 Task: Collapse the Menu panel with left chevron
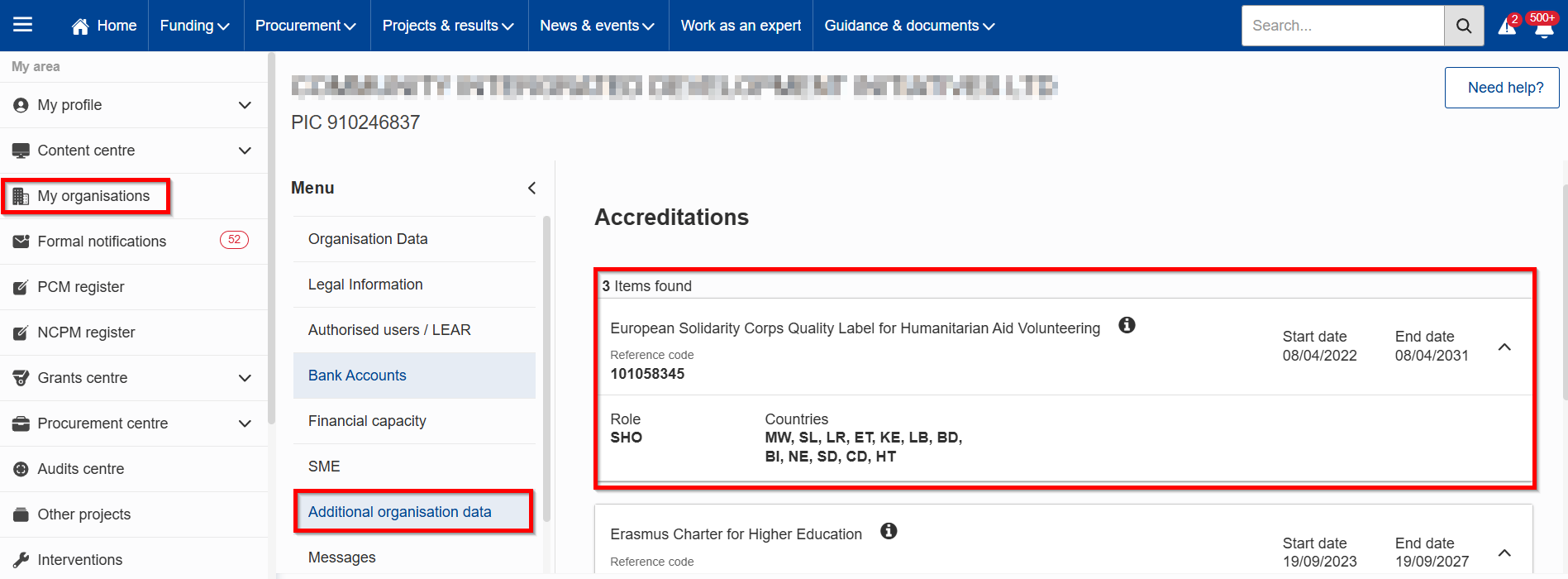pyautogui.click(x=531, y=188)
